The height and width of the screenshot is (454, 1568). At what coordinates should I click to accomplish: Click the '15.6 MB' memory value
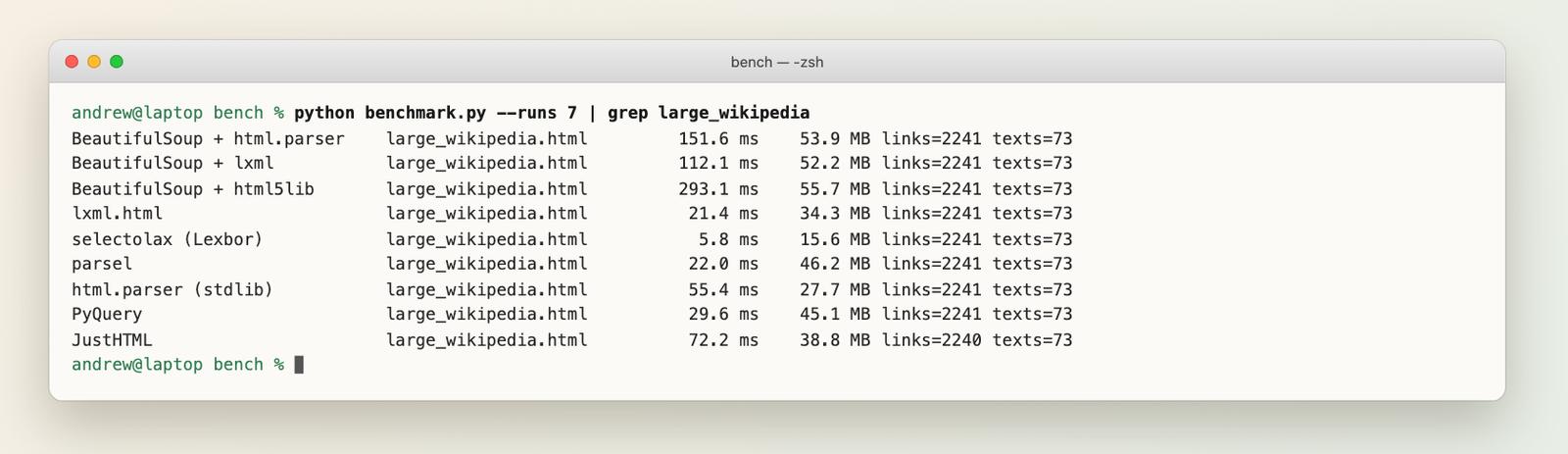835,238
